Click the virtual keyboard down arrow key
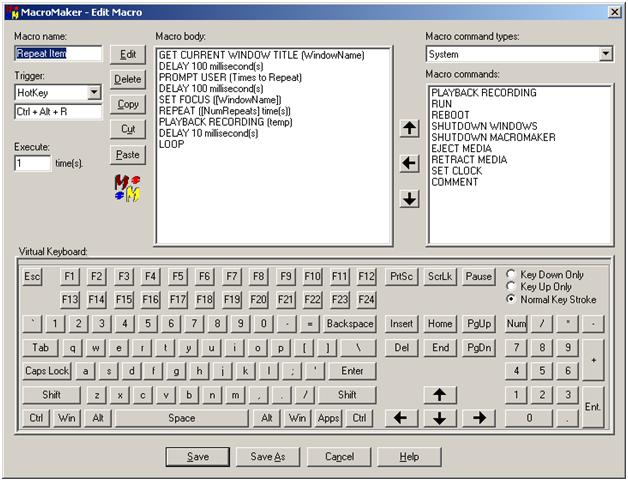The image size is (628, 481). tap(440, 418)
